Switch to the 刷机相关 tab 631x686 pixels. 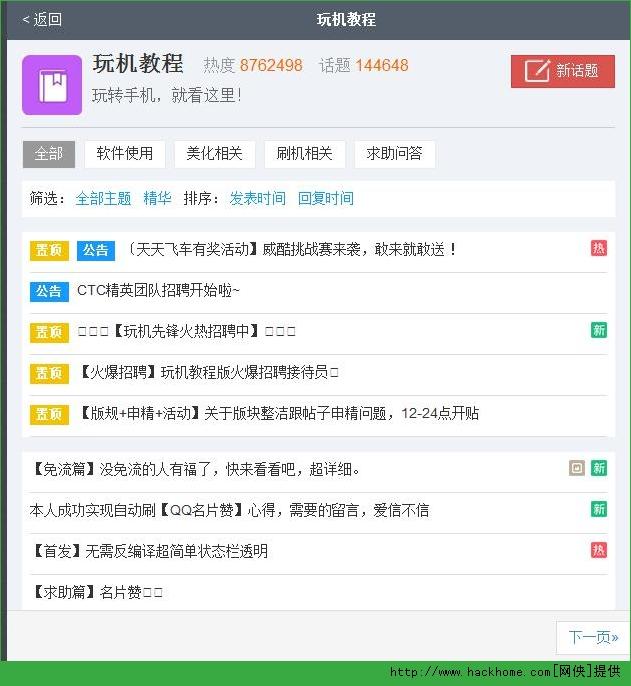(x=304, y=154)
